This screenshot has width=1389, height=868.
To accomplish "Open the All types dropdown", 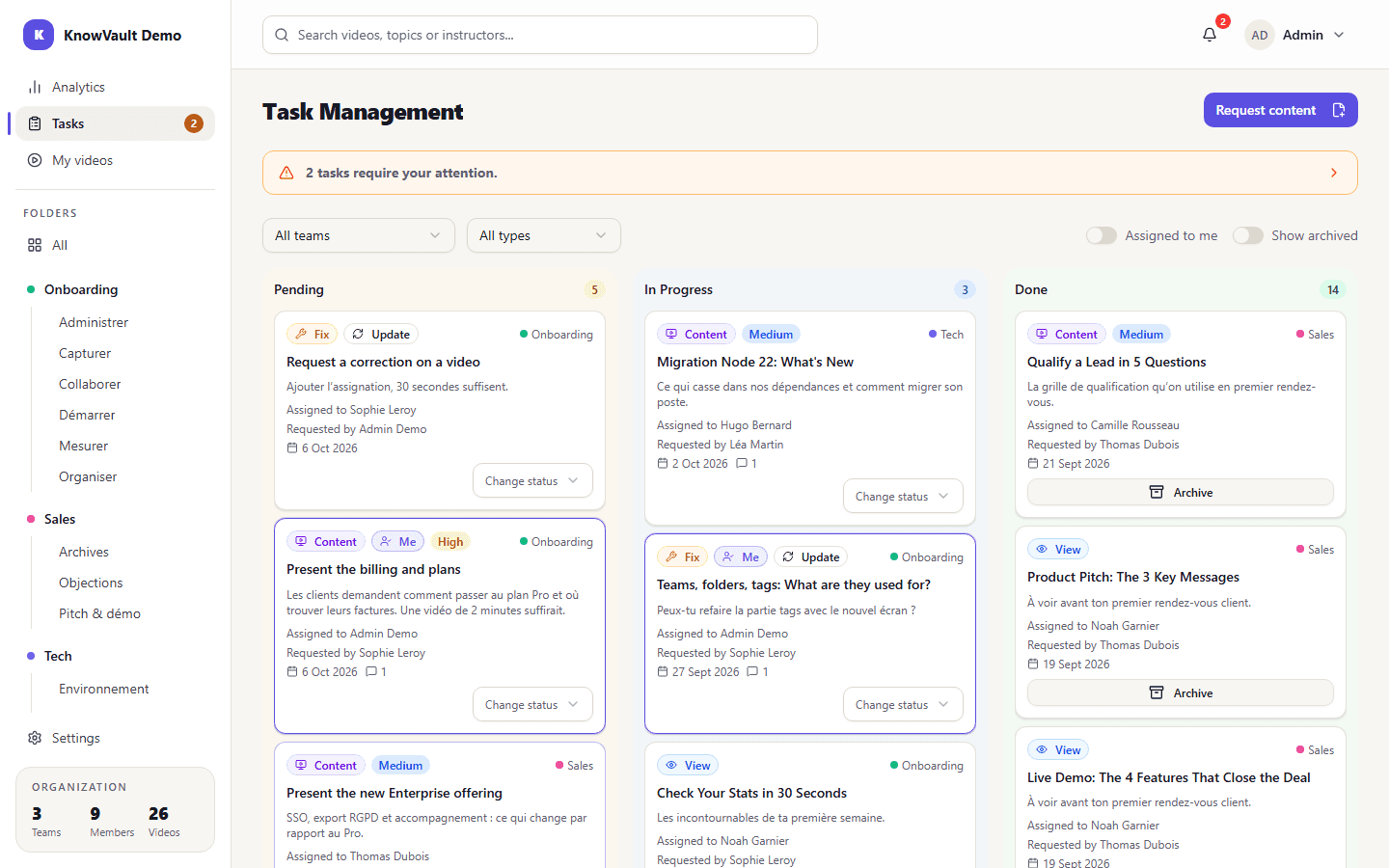I will [544, 235].
